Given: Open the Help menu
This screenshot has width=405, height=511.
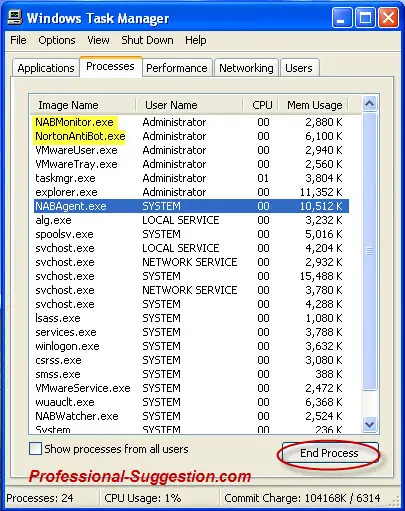Looking at the screenshot, I should 196,40.
